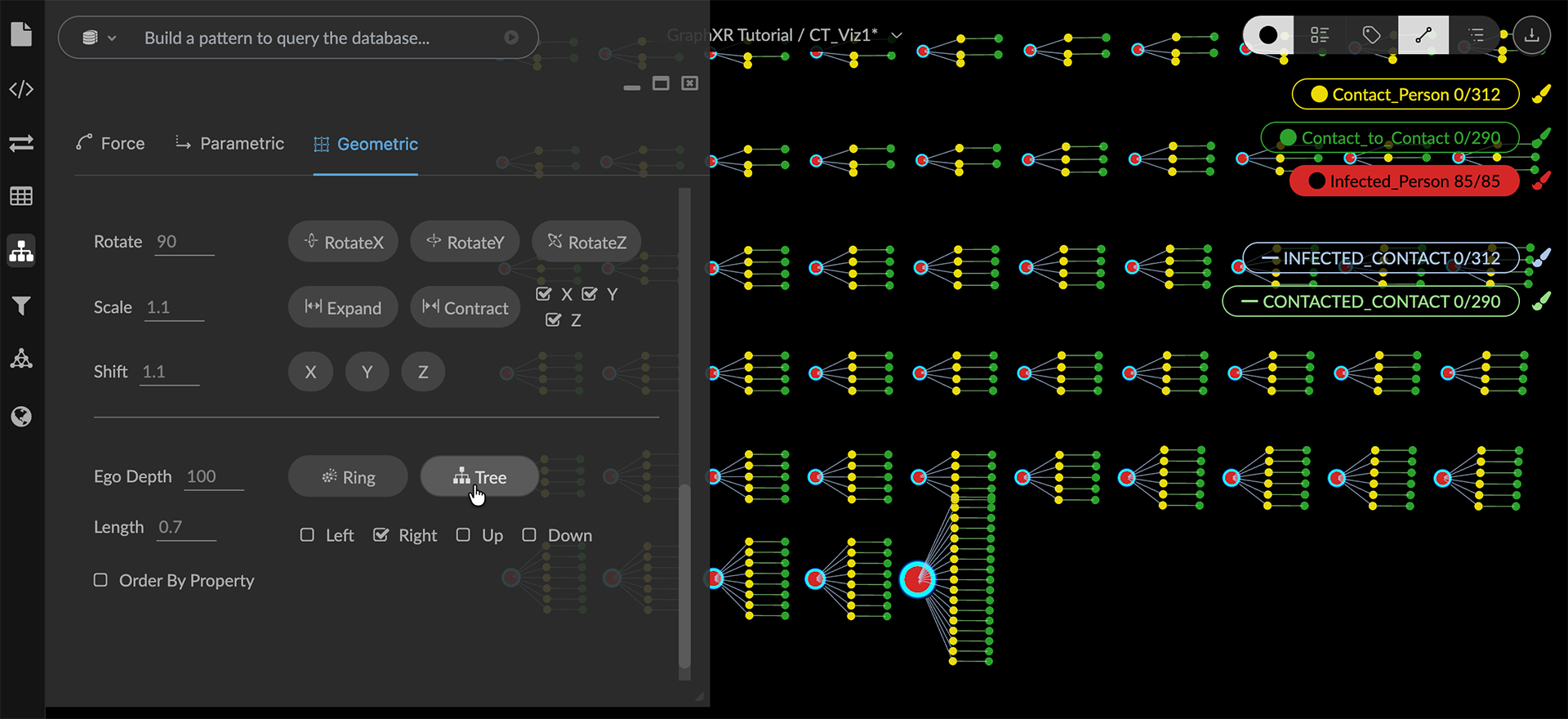The image size is (1568, 719).
Task: Uncheck the Right direction checkbox
Action: point(381,535)
